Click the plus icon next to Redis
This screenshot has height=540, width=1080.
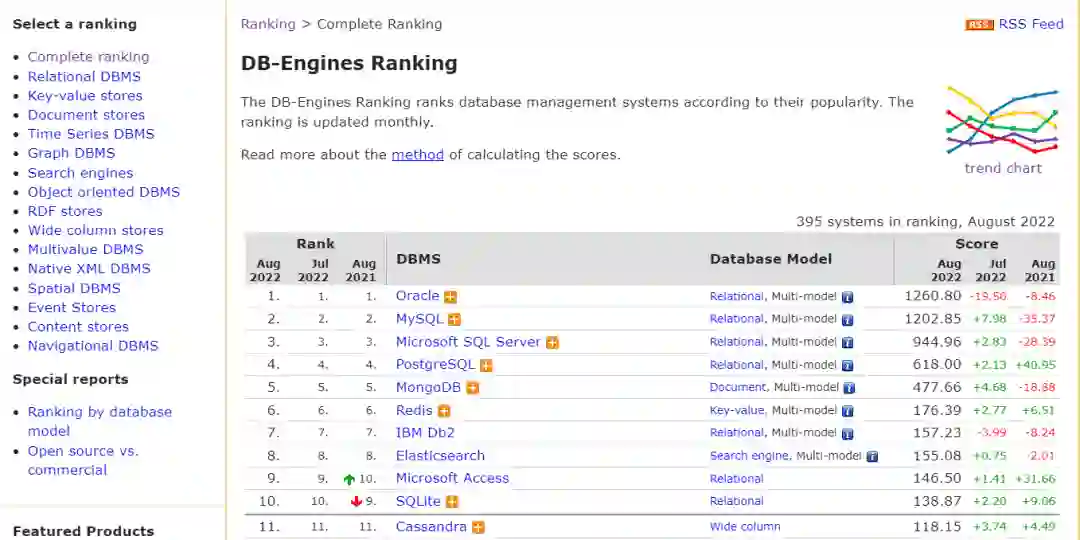pos(444,411)
